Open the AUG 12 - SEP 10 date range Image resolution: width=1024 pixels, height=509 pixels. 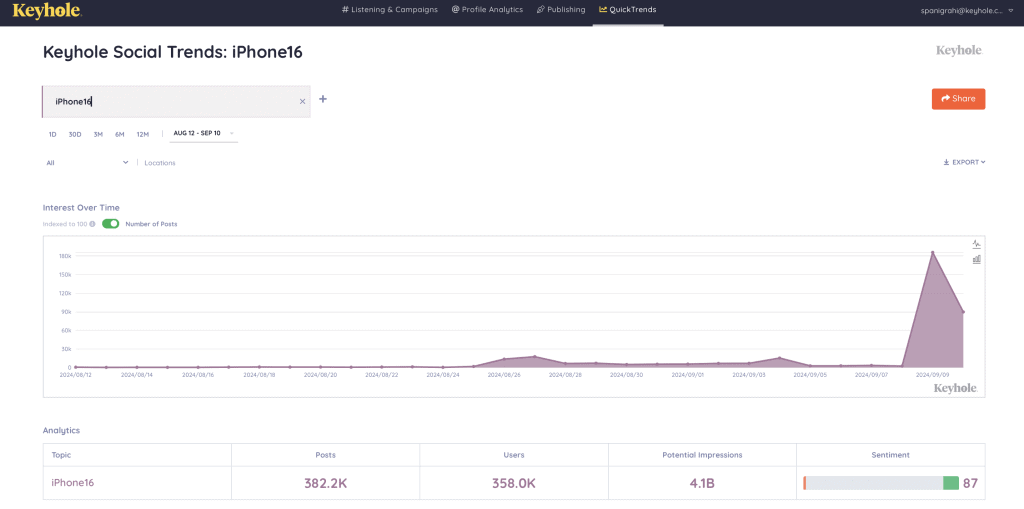pyautogui.click(x=203, y=133)
